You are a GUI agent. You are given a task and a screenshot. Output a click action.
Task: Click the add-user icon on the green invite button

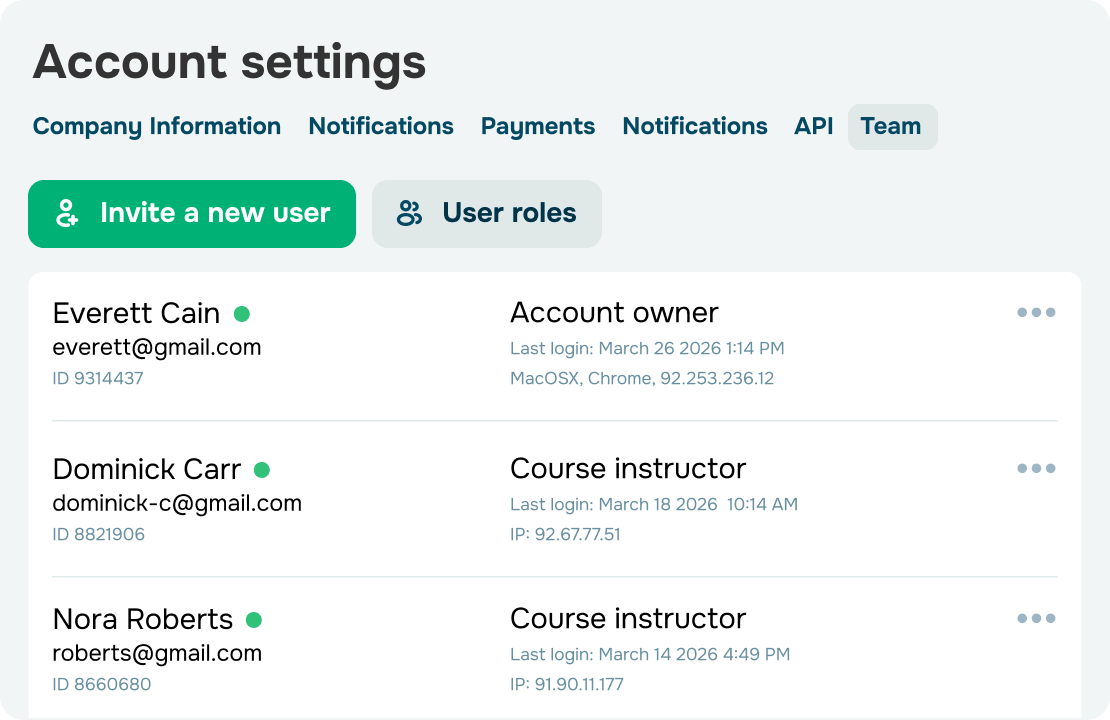66,212
